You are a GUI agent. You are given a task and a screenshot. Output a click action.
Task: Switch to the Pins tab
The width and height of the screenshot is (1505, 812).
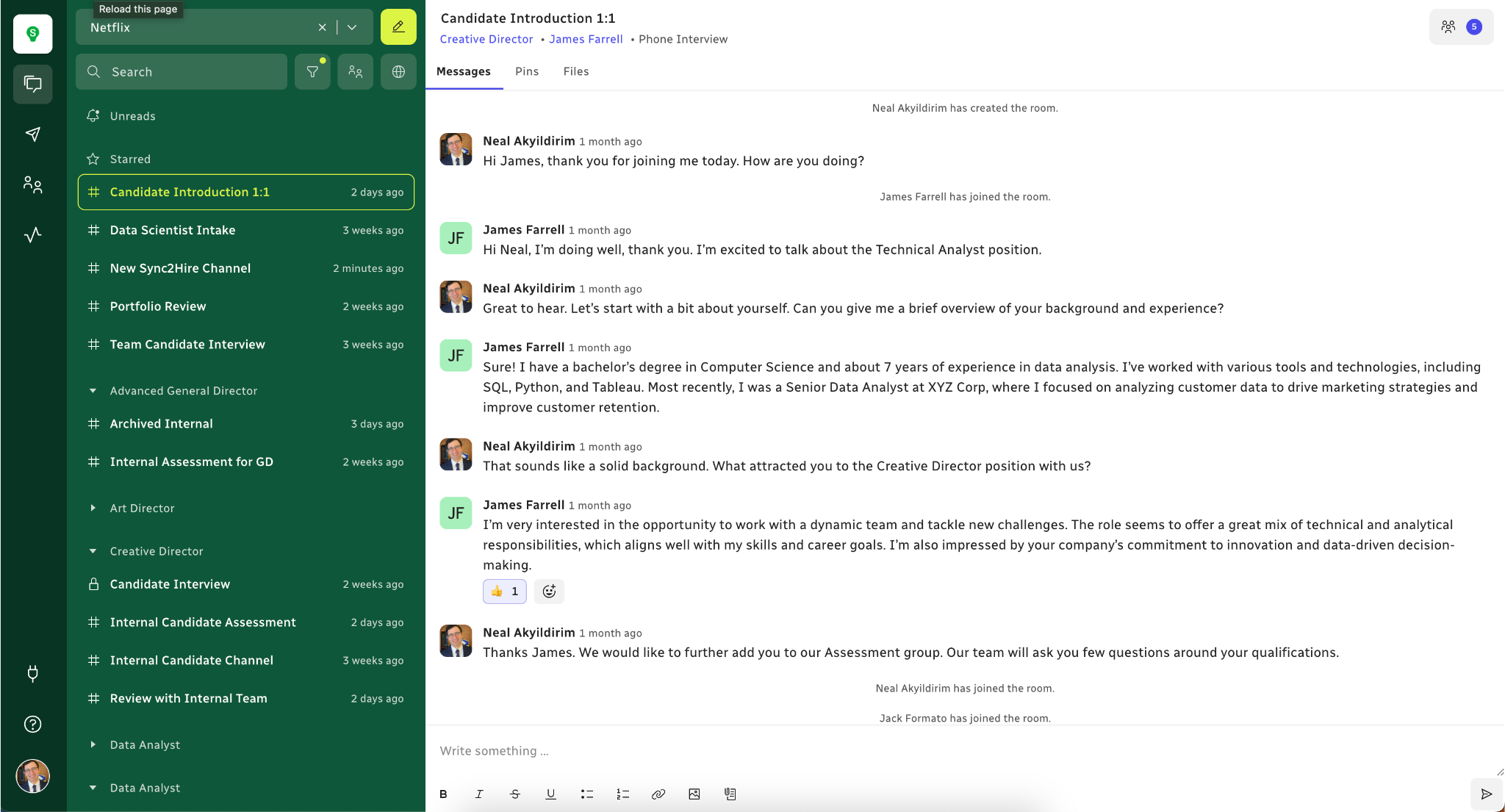point(527,71)
